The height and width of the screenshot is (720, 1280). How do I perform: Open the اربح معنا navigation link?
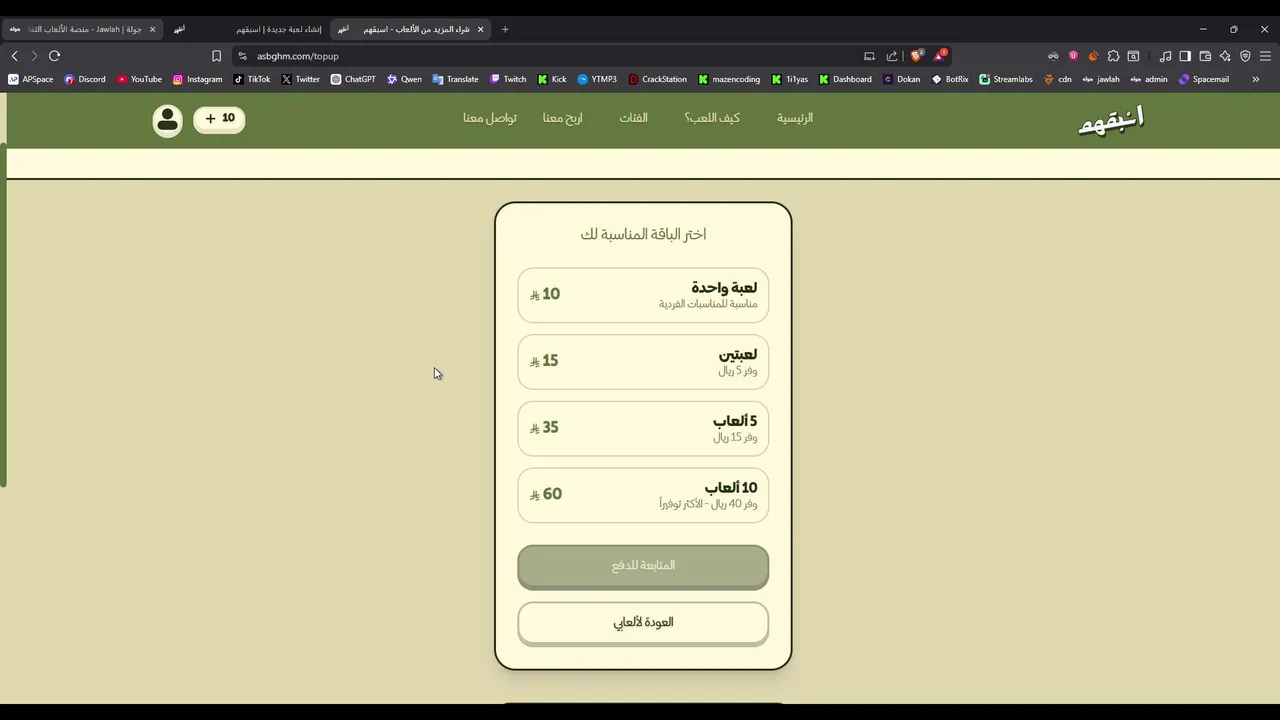click(563, 118)
